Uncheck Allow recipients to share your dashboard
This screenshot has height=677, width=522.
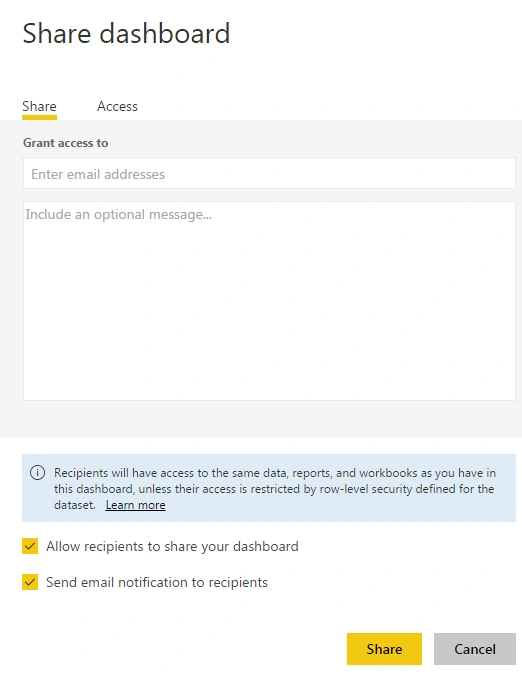[30, 546]
